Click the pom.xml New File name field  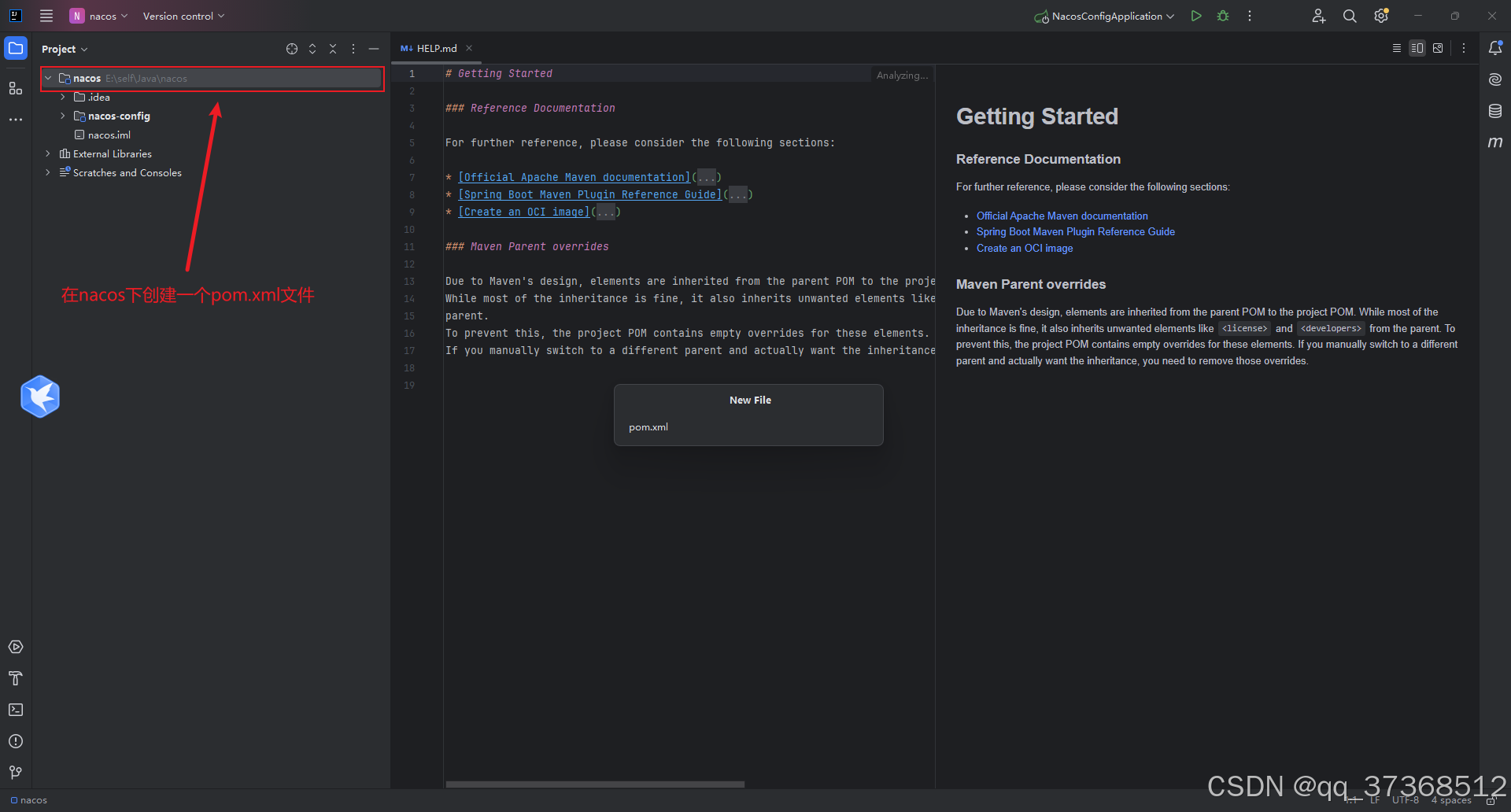748,427
